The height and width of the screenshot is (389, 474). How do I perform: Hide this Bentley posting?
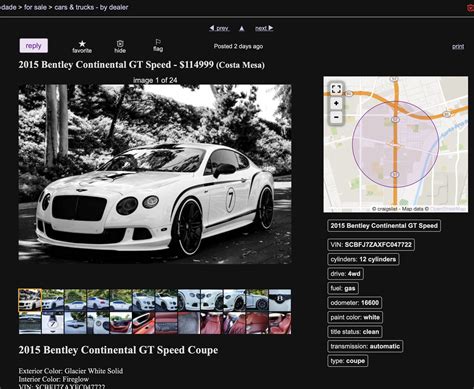[x=120, y=47]
